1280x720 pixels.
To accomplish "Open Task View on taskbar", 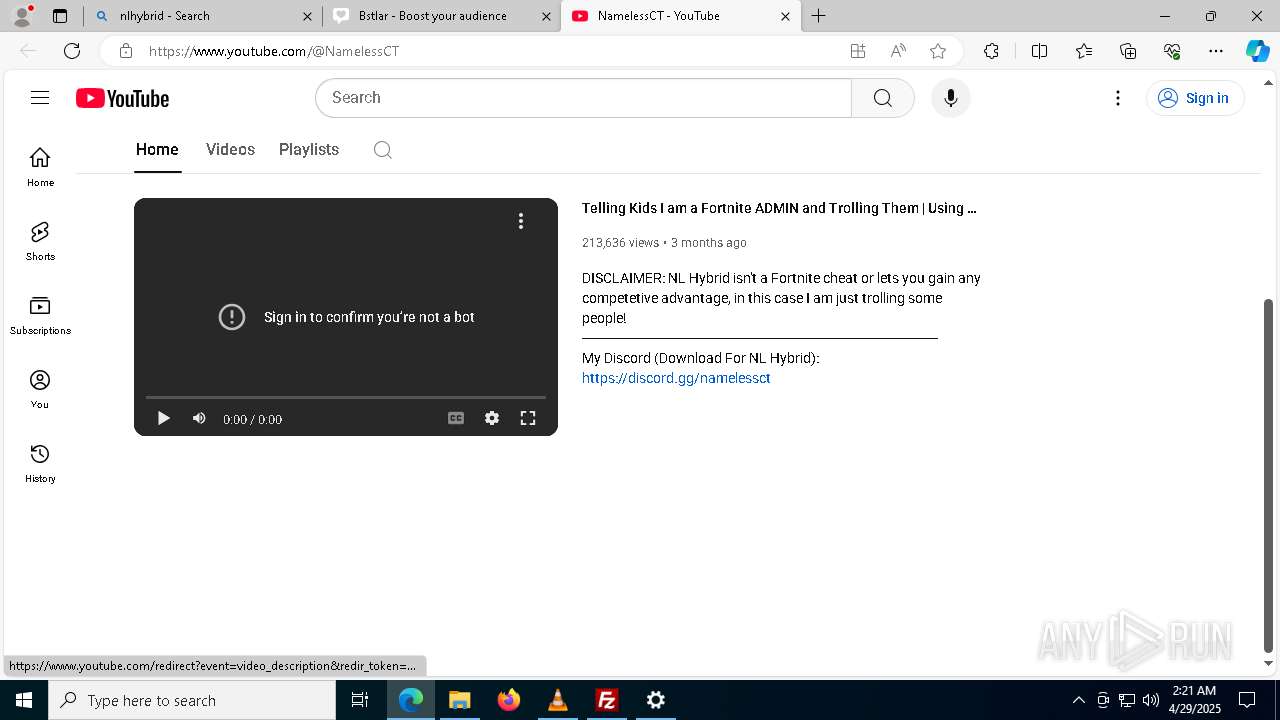I will tap(360, 700).
